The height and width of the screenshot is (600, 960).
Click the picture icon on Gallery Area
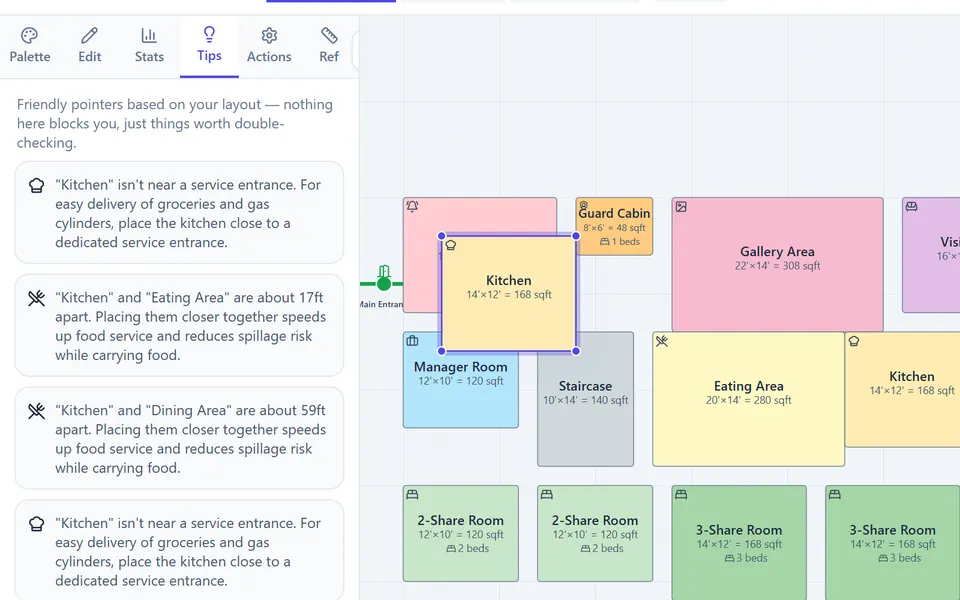tap(681, 207)
